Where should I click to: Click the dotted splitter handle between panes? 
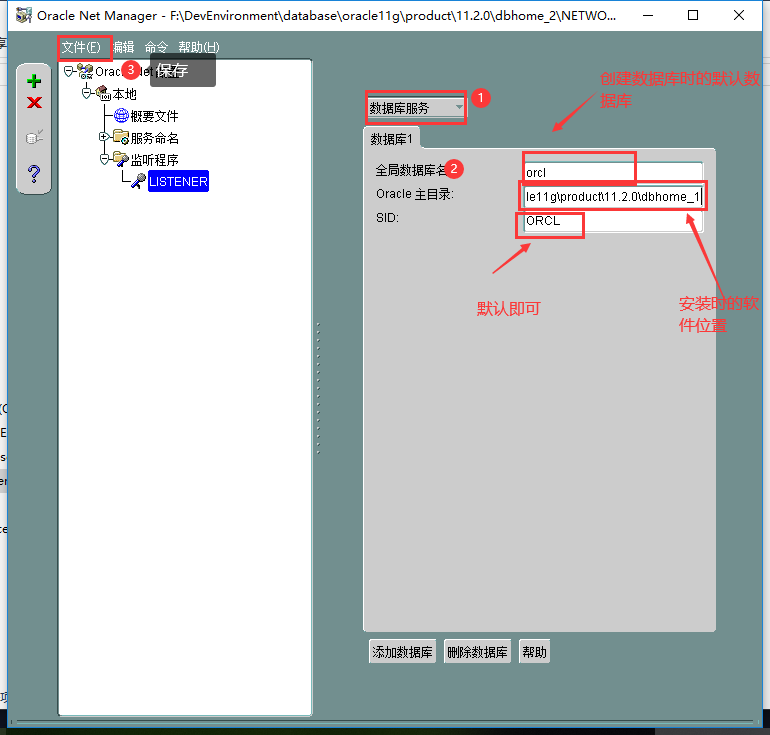[318, 388]
